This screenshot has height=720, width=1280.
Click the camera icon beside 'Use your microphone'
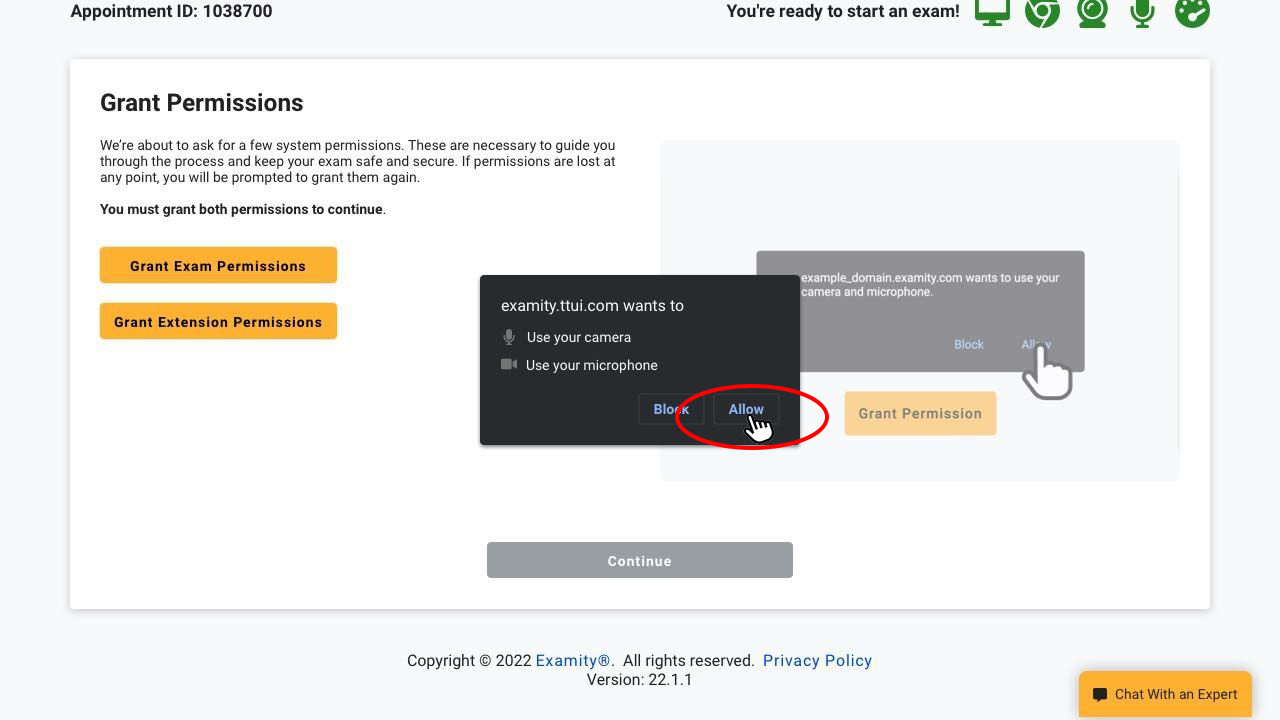[x=509, y=365]
